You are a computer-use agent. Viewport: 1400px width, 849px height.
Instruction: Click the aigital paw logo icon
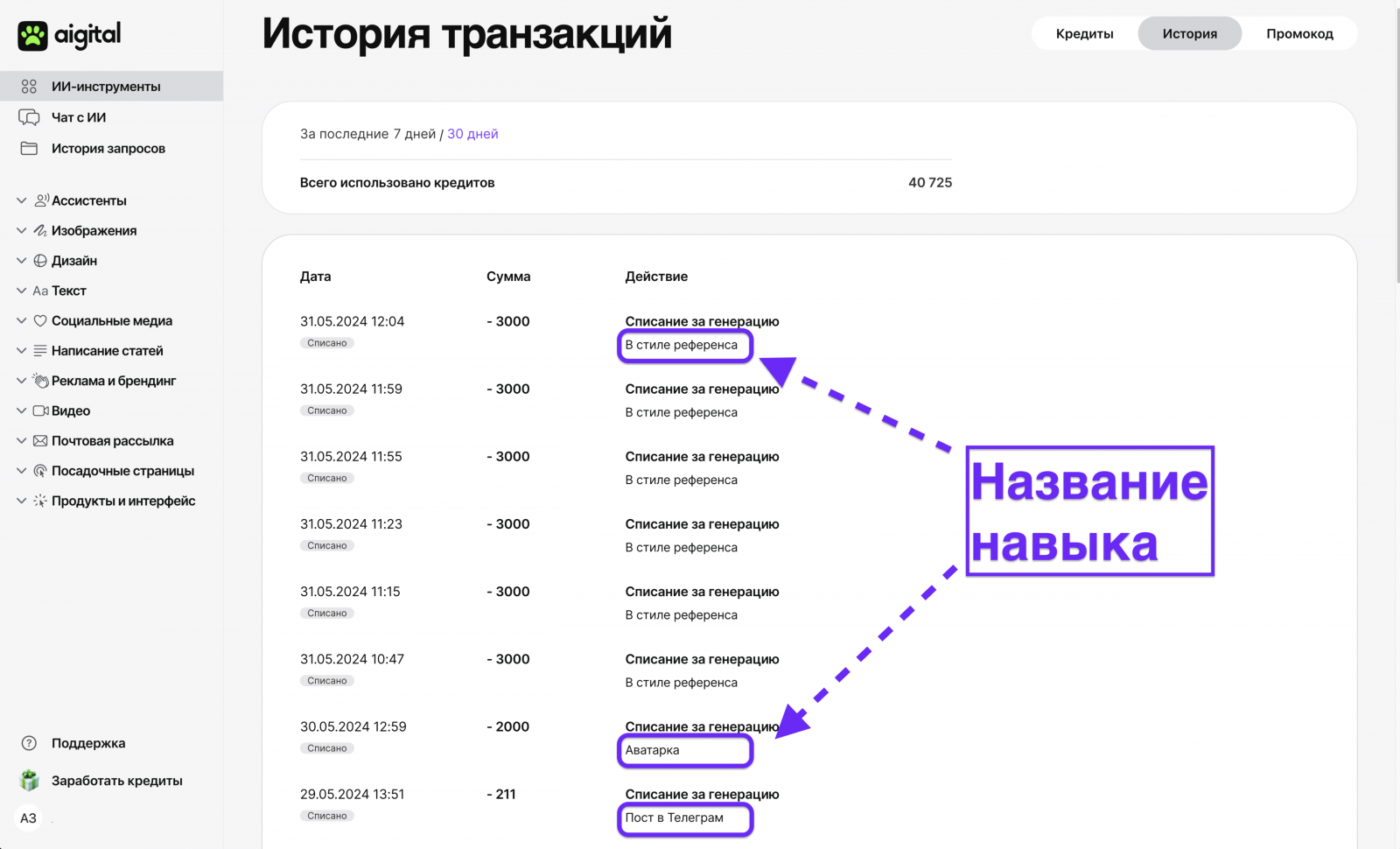tap(33, 36)
